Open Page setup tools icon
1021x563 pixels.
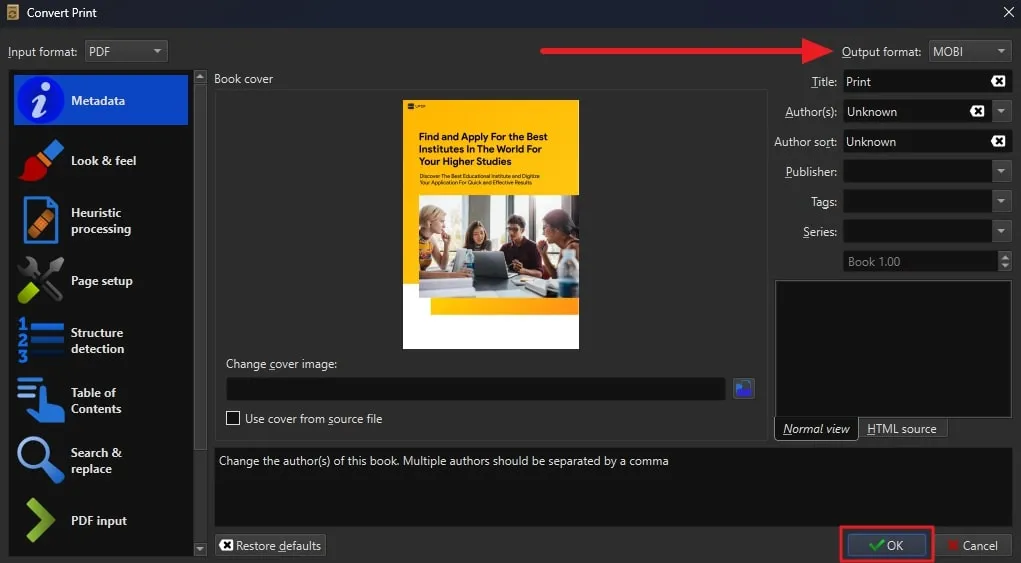pyautogui.click(x=41, y=281)
